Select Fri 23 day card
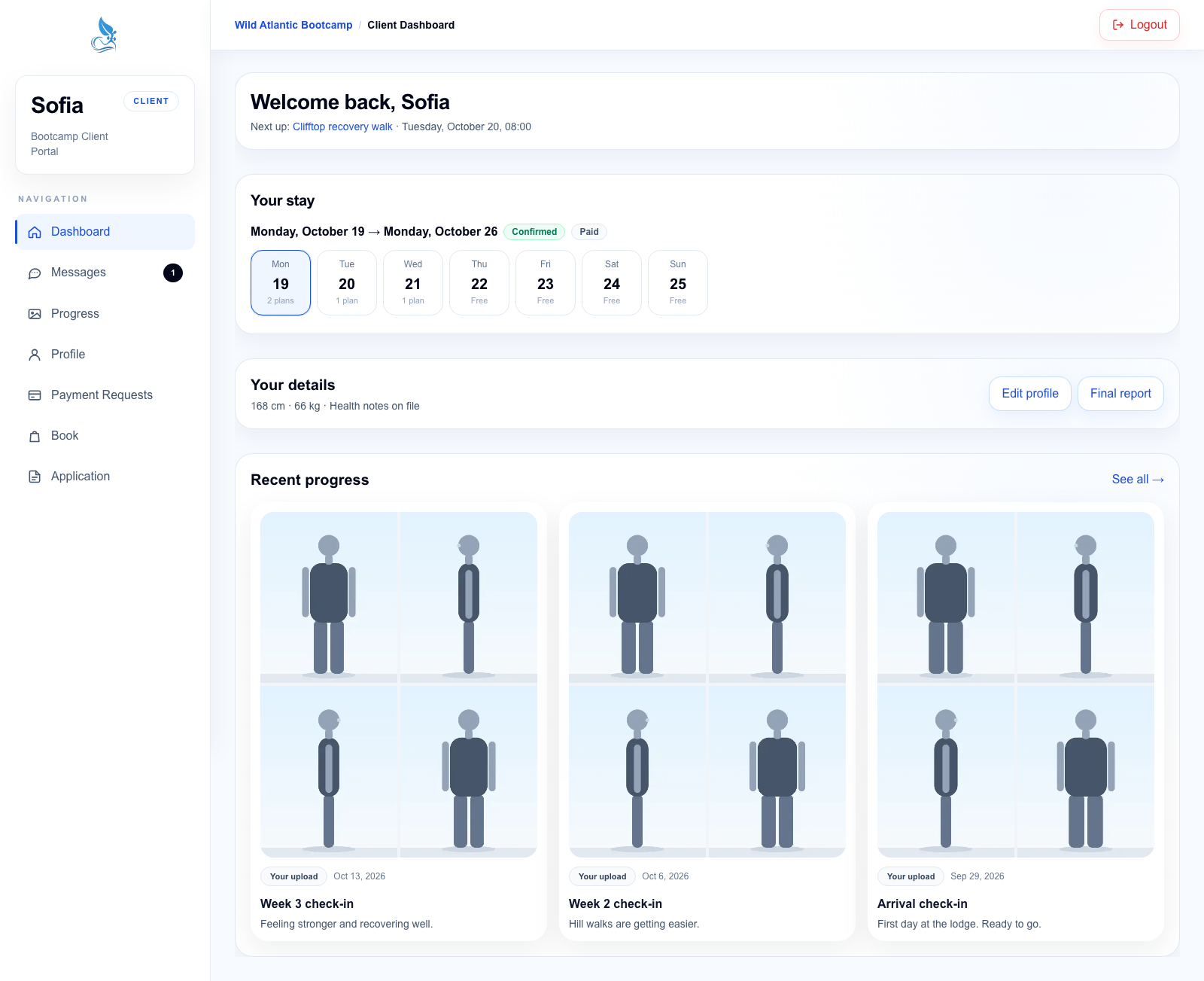The image size is (1204, 981). [546, 282]
